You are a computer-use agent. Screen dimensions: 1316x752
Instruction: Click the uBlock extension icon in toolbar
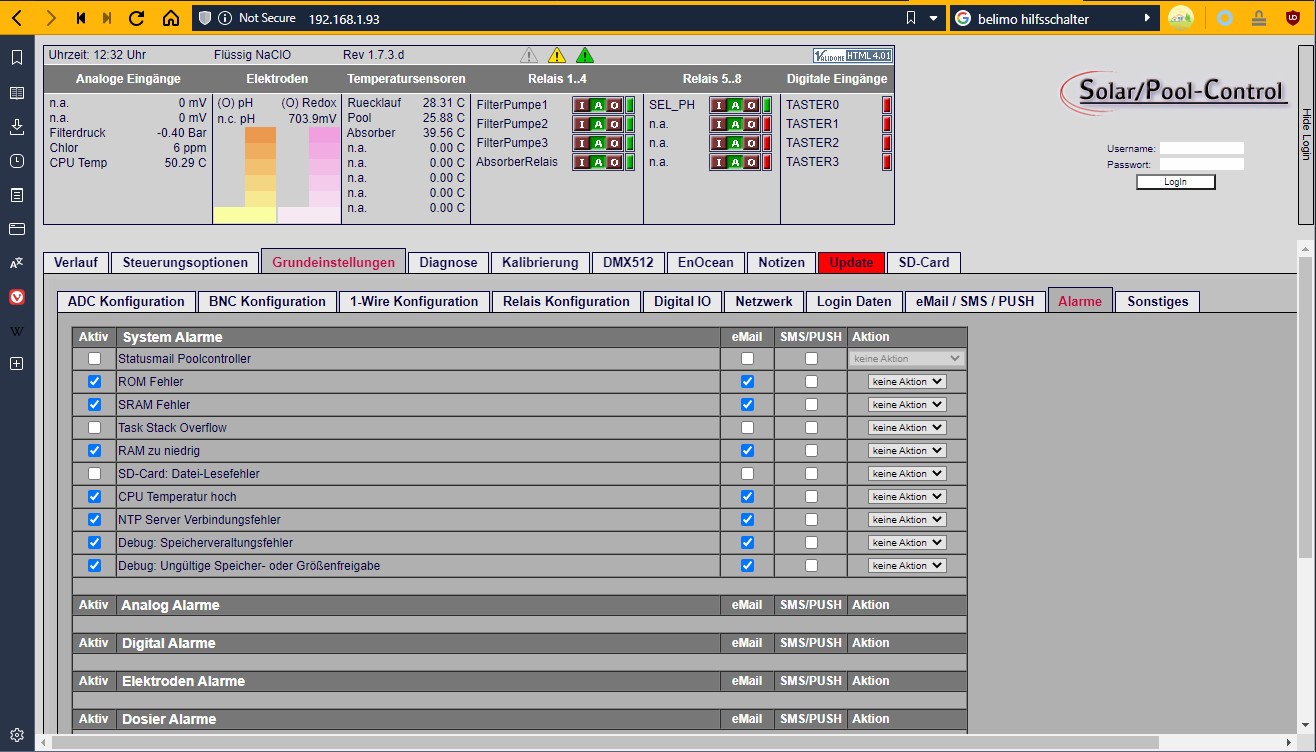1292,18
